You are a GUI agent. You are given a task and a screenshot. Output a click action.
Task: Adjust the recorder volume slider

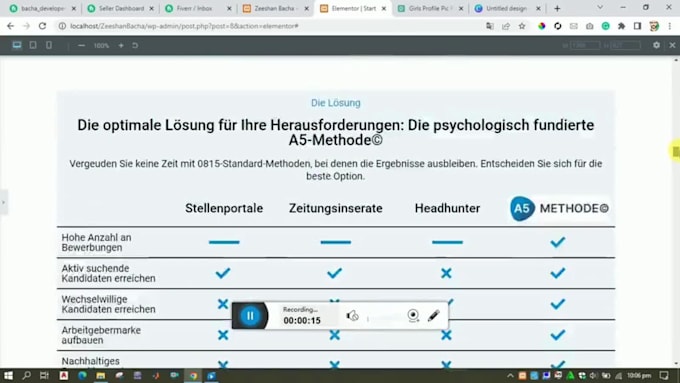[x=383, y=319]
